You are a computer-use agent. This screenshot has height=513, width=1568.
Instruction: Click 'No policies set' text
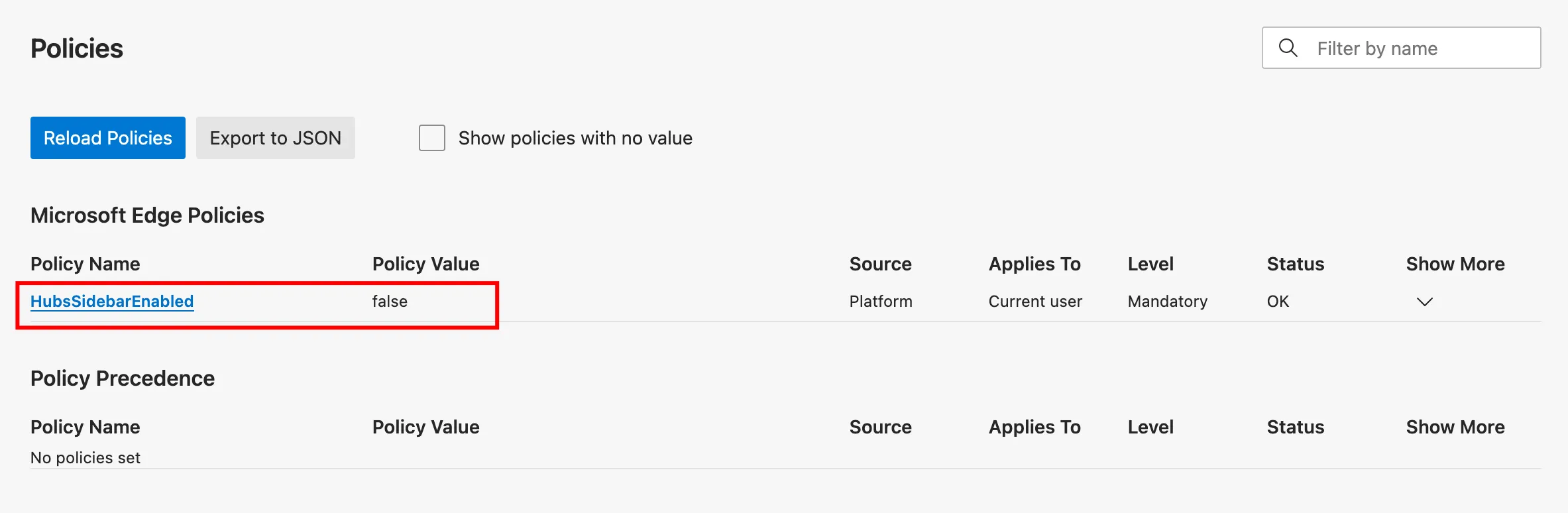coord(85,458)
